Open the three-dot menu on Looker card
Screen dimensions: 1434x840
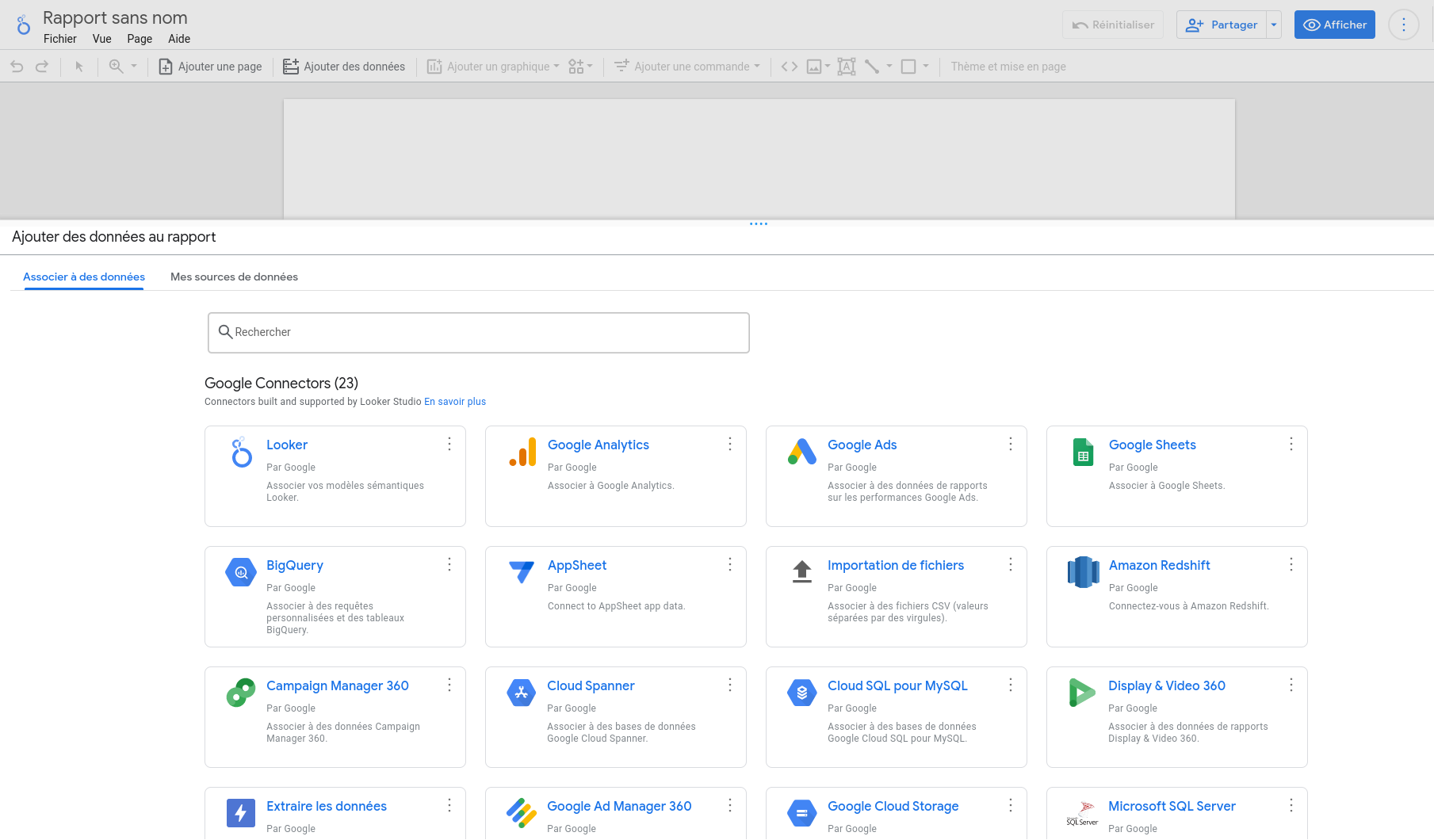tap(449, 444)
